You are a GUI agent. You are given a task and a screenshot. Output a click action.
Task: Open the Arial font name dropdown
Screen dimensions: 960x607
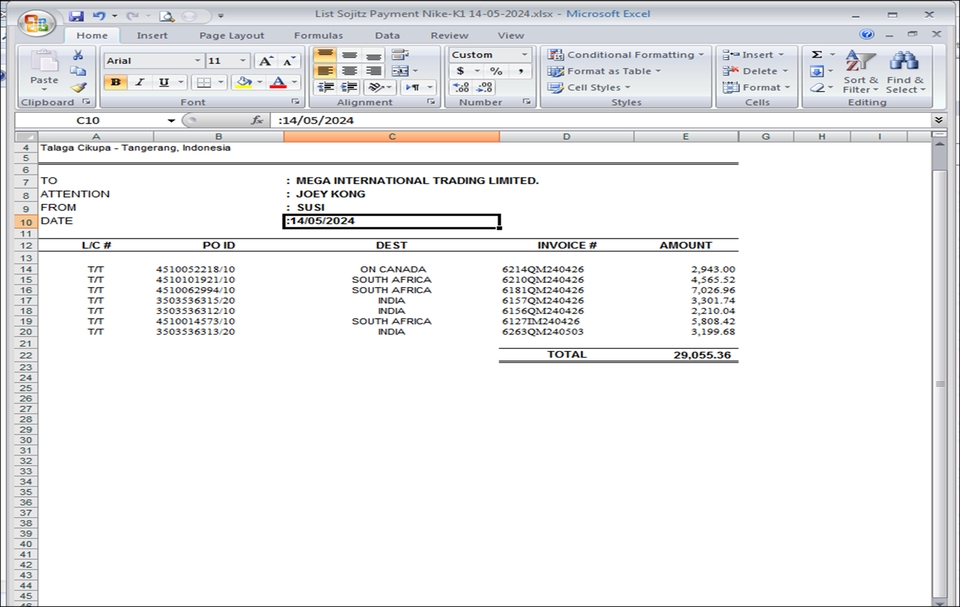pyautogui.click(x=198, y=61)
